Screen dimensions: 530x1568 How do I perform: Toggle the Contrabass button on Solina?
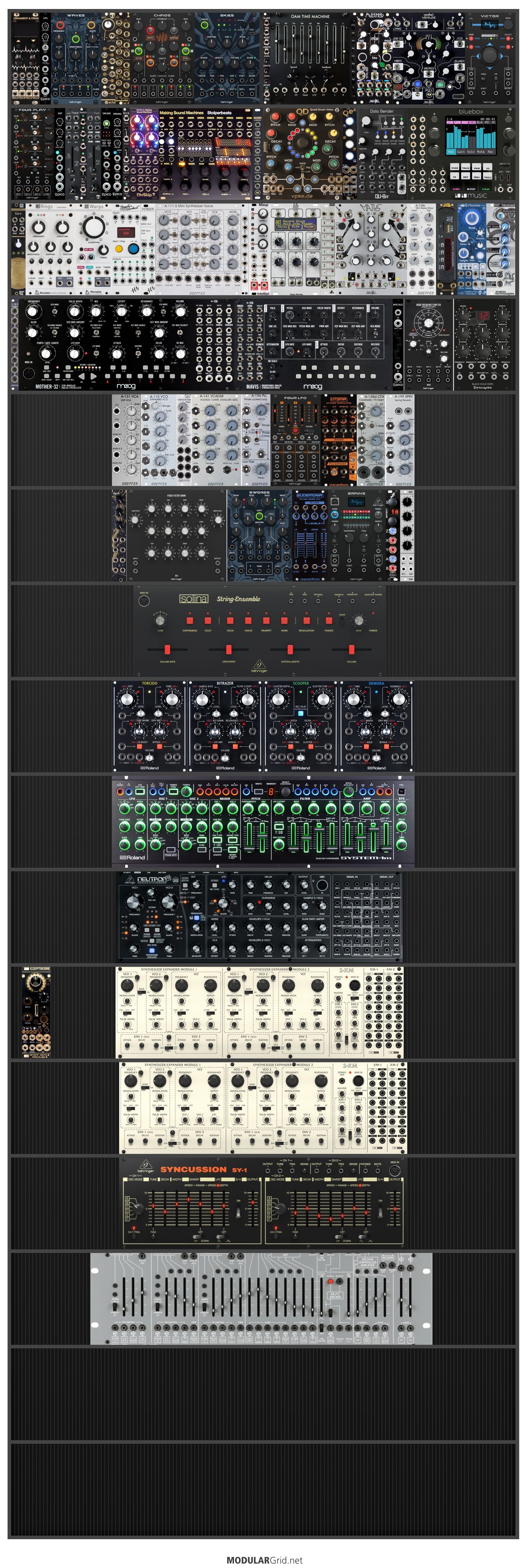pyautogui.click(x=189, y=620)
